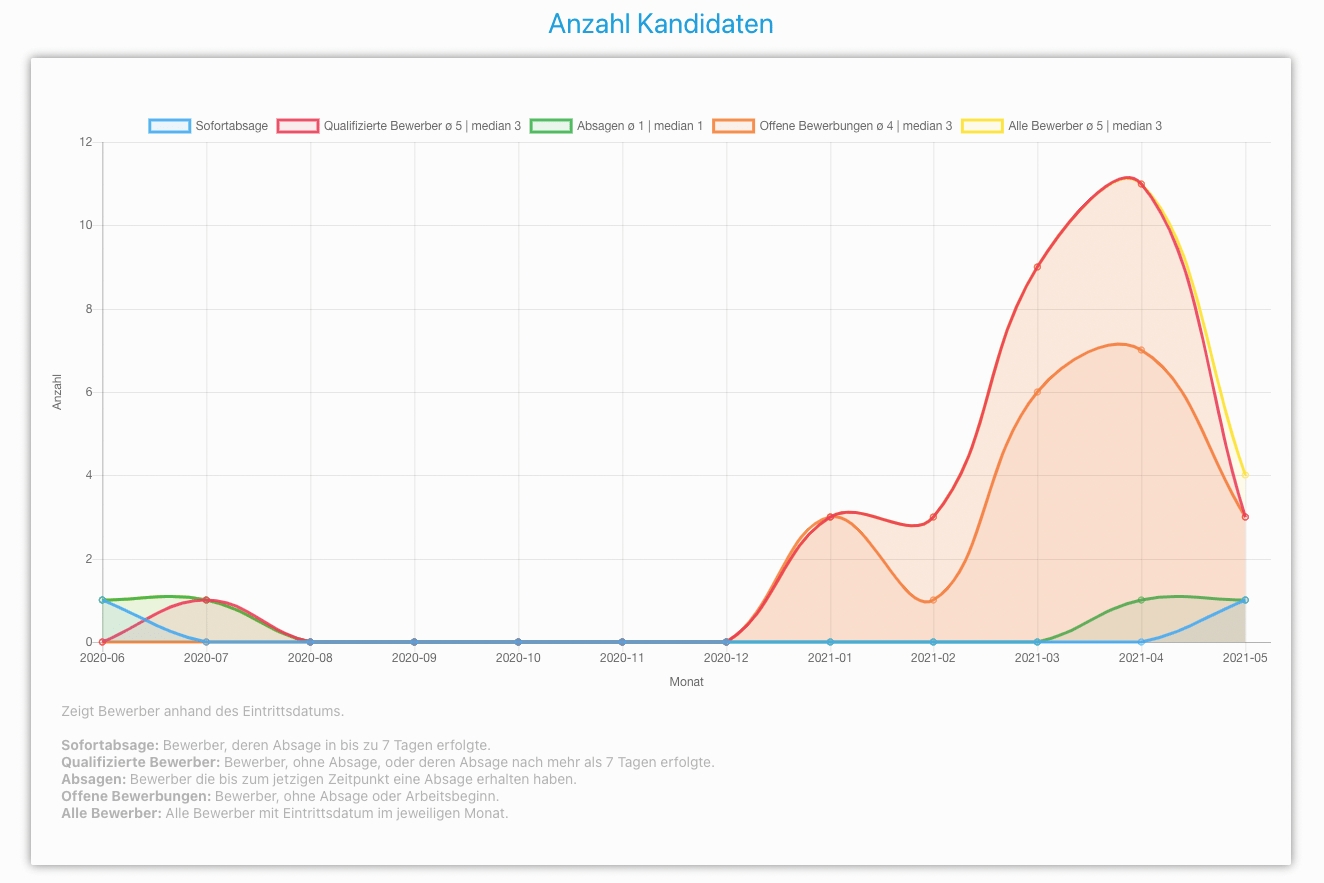The height and width of the screenshot is (883, 1324).
Task: Click the orange data point at 2021-03
Action: point(1037,392)
